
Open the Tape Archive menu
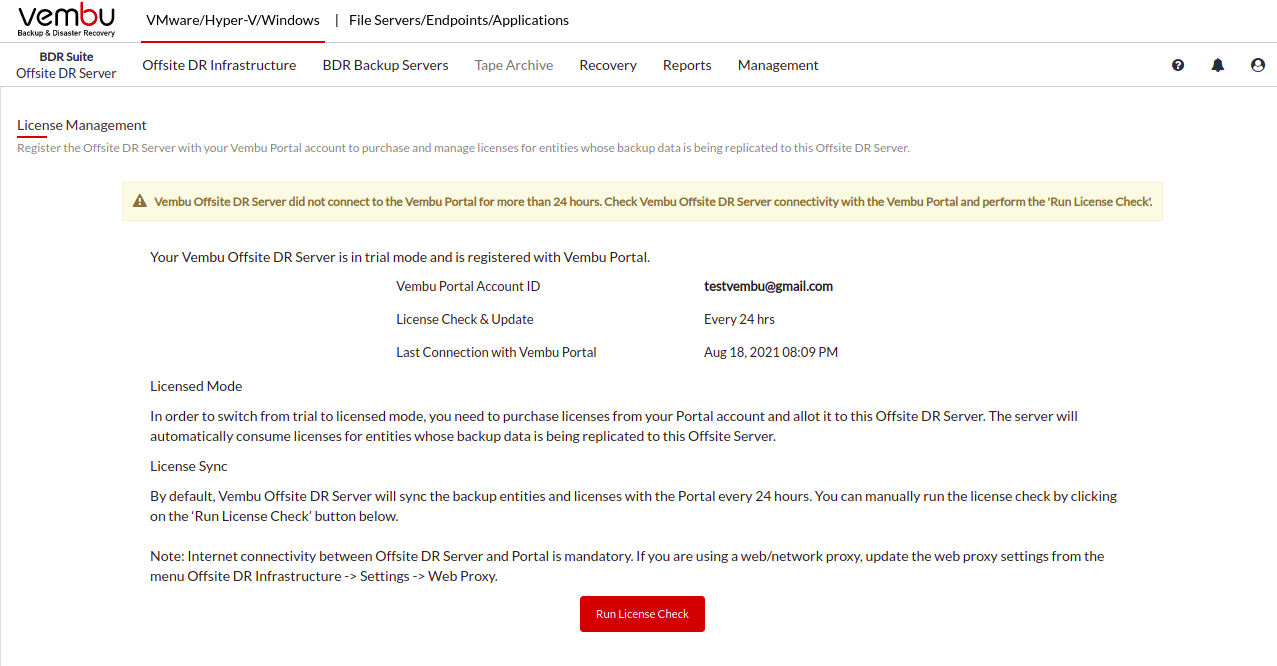(514, 65)
